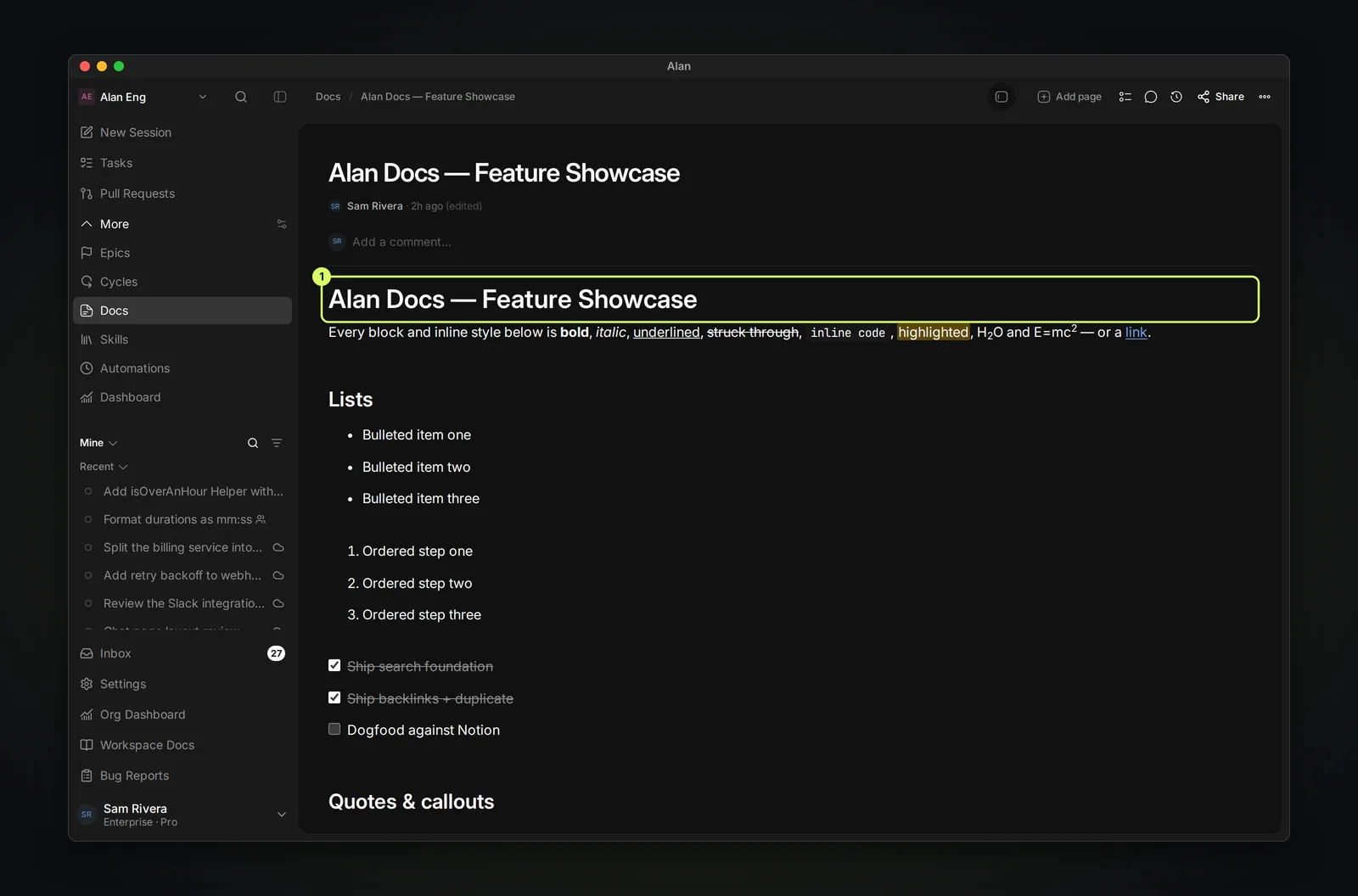The image size is (1358, 896).
Task: Uncheck Ship search foundation checkbox
Action: coord(334,665)
